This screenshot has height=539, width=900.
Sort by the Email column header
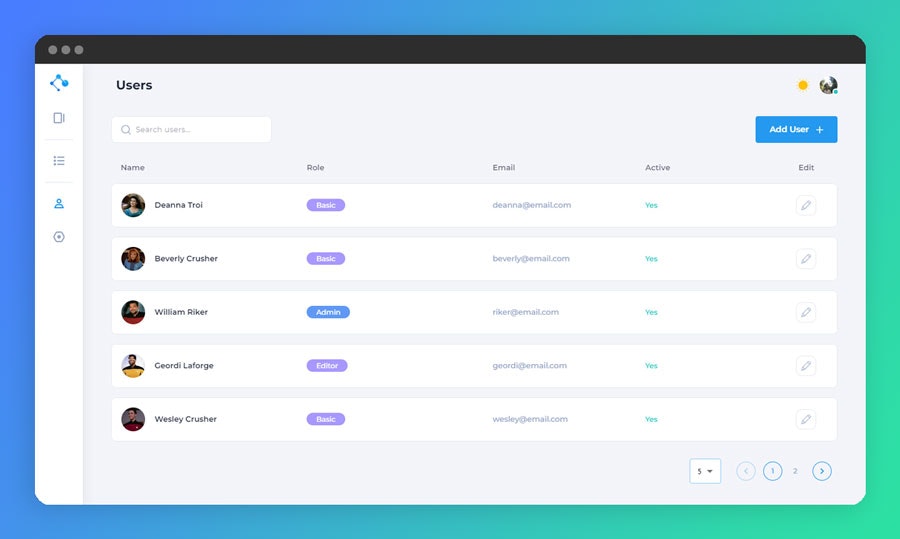[503, 168]
